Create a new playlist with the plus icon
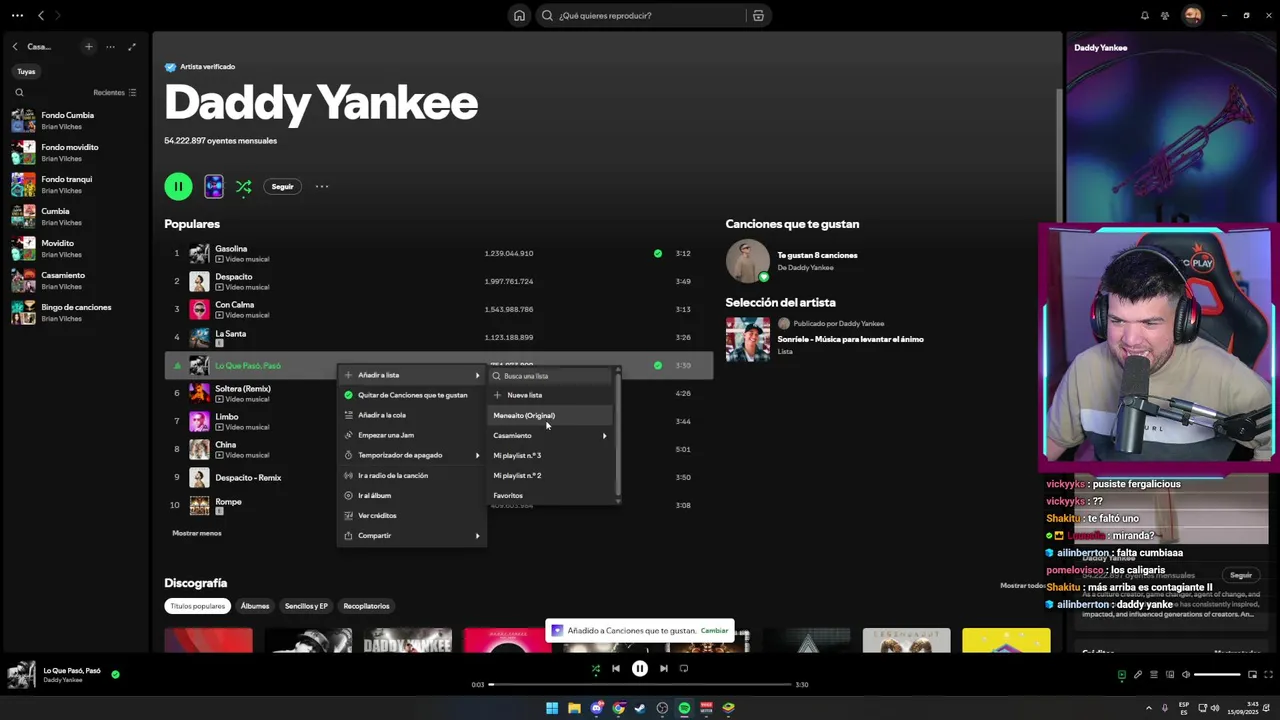Image resolution: width=1280 pixels, height=720 pixels. click(88, 46)
